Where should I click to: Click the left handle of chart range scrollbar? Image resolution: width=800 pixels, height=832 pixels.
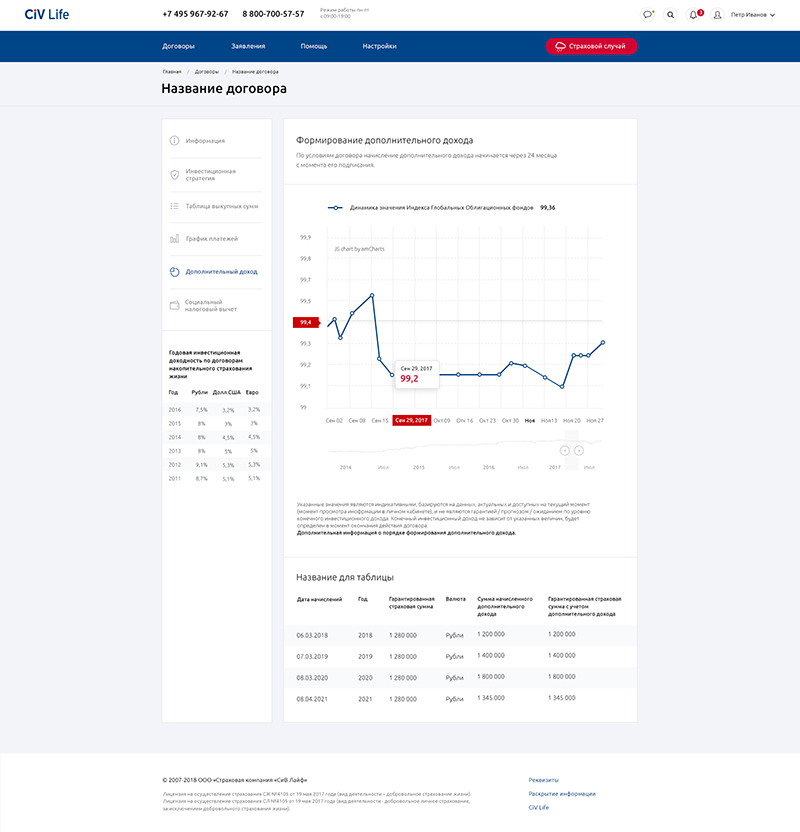coord(564,450)
